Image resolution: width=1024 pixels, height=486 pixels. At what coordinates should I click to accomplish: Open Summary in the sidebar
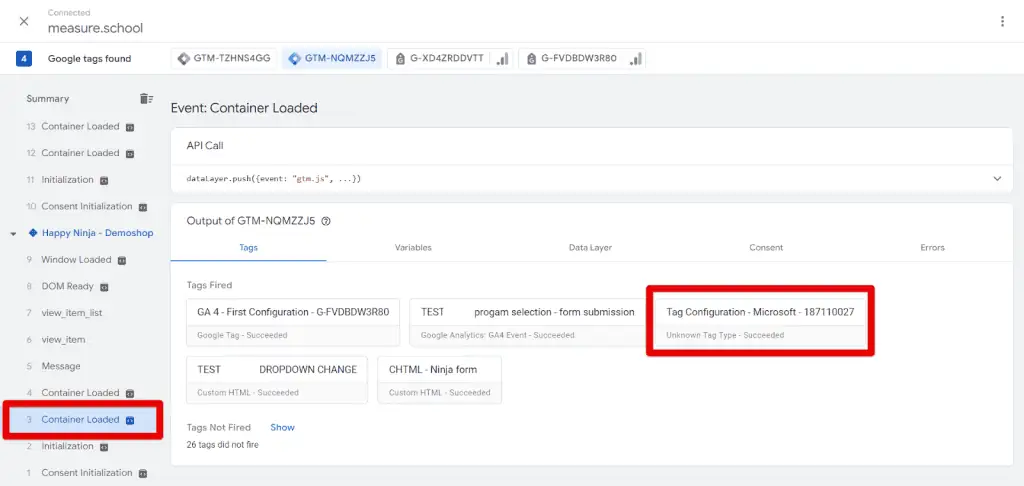click(x=48, y=99)
